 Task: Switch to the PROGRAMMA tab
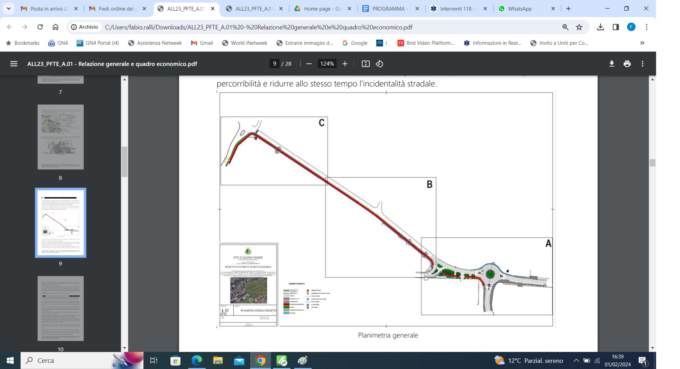click(x=390, y=9)
